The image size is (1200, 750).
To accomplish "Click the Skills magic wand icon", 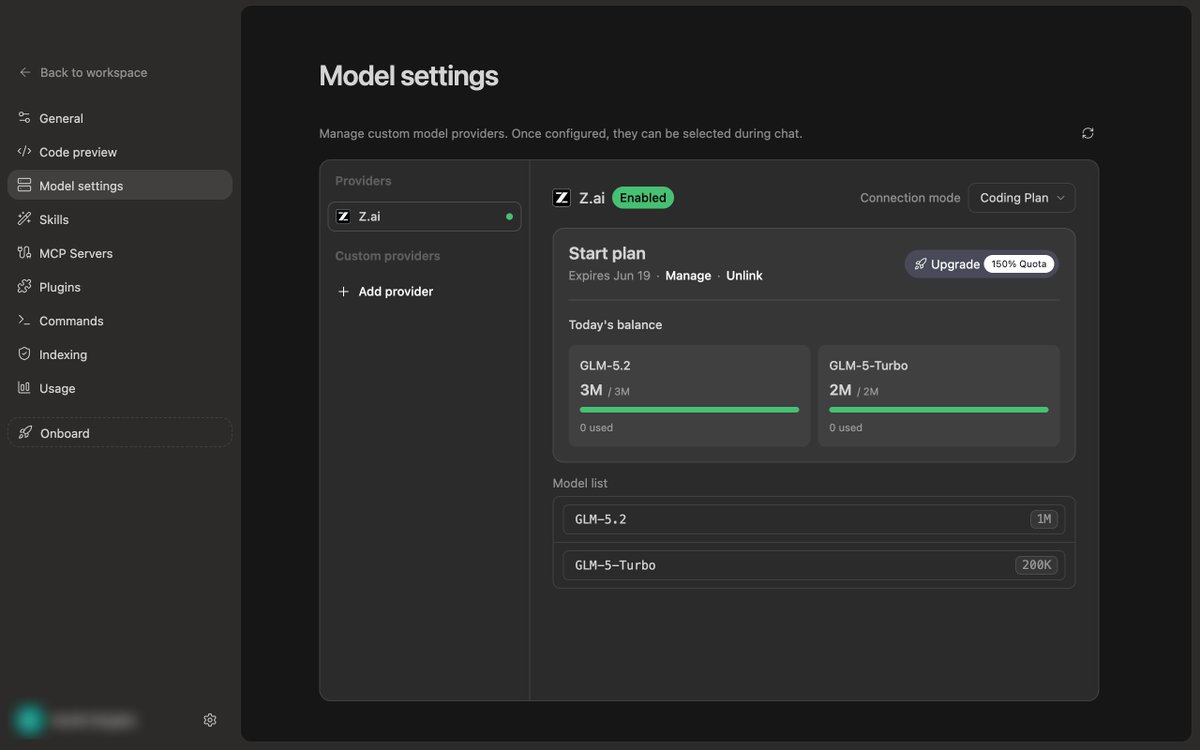I will coord(24,219).
